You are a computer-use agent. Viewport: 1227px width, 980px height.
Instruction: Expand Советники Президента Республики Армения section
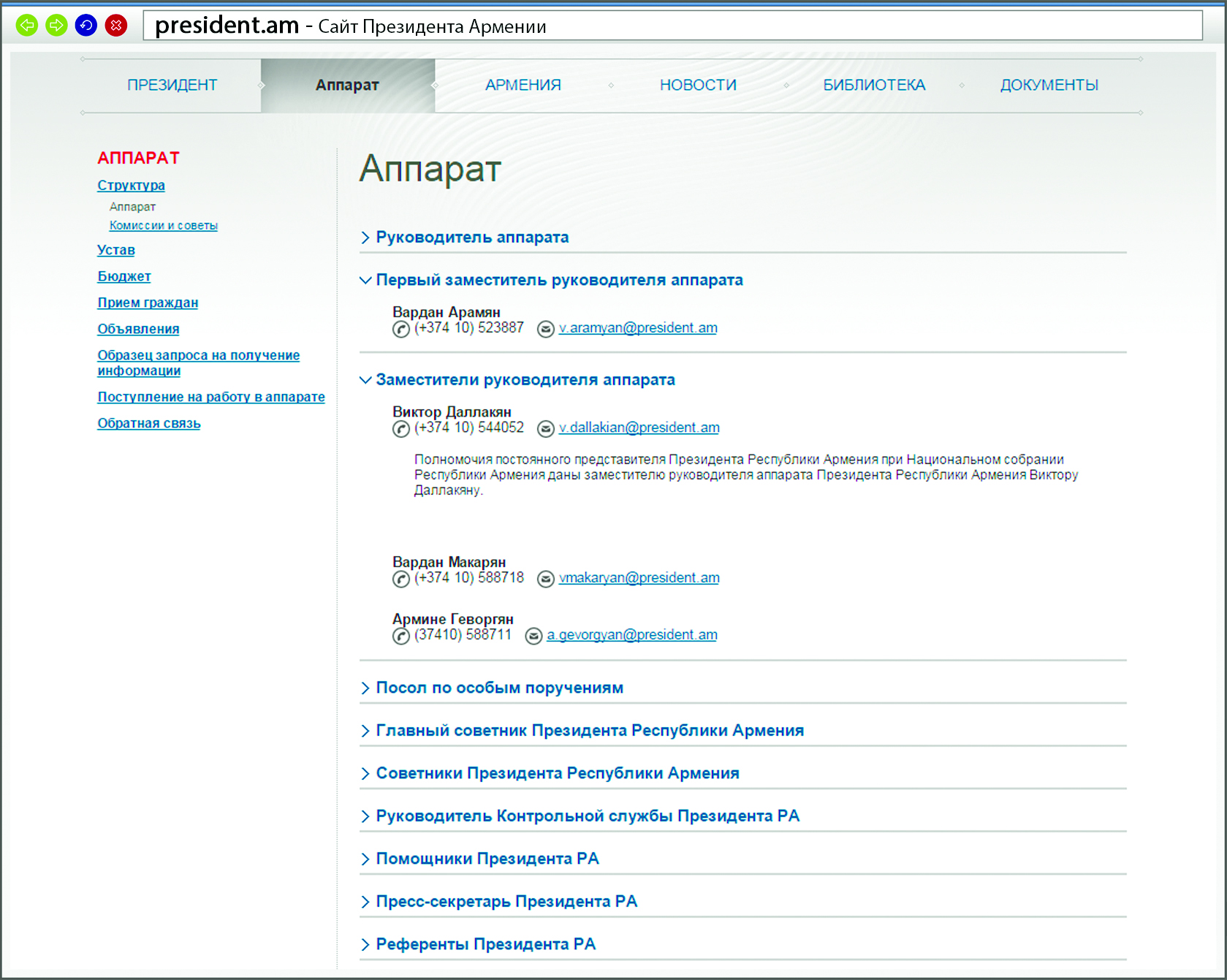point(550,773)
